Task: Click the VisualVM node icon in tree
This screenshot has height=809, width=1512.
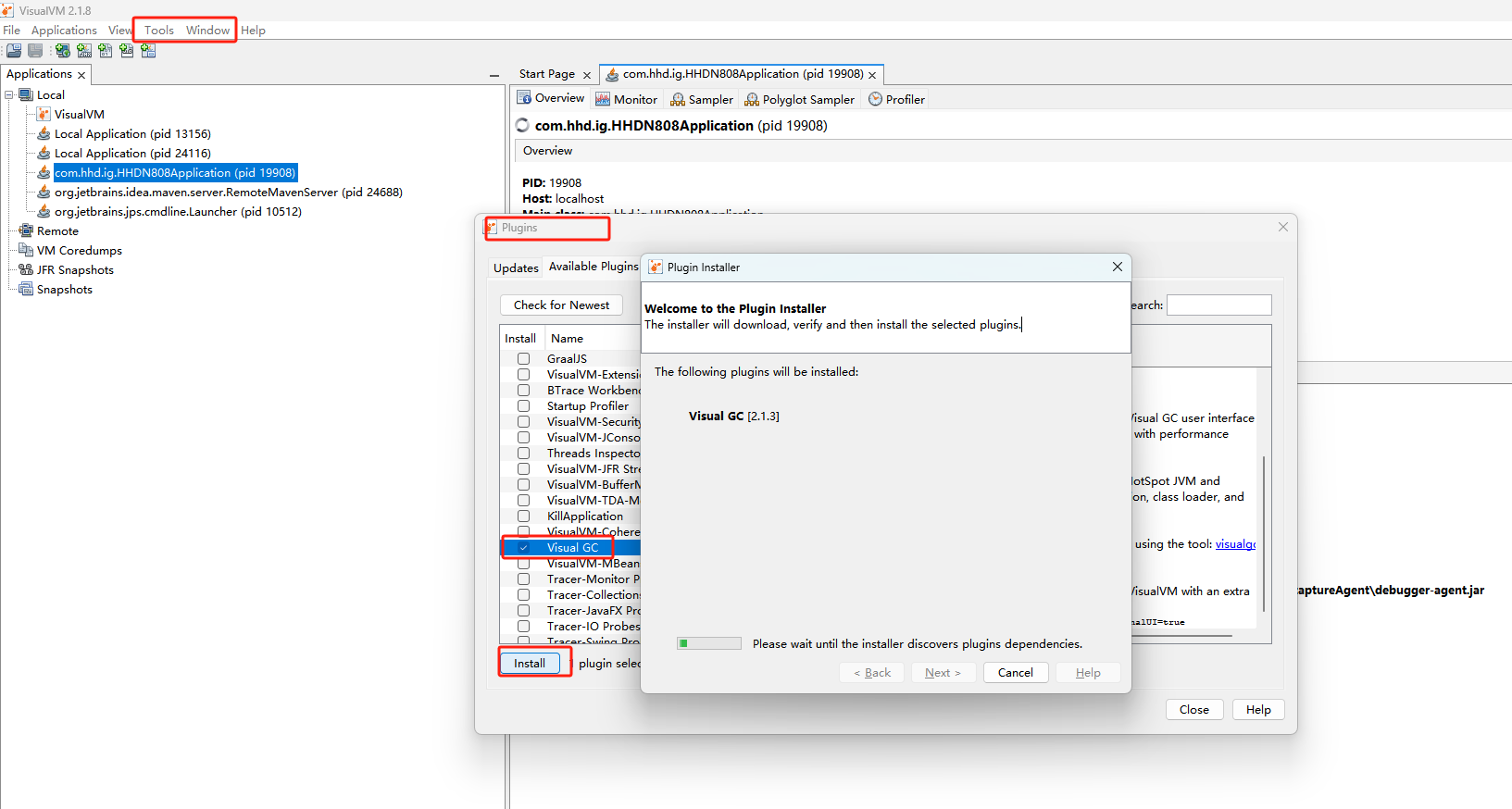Action: (44, 115)
